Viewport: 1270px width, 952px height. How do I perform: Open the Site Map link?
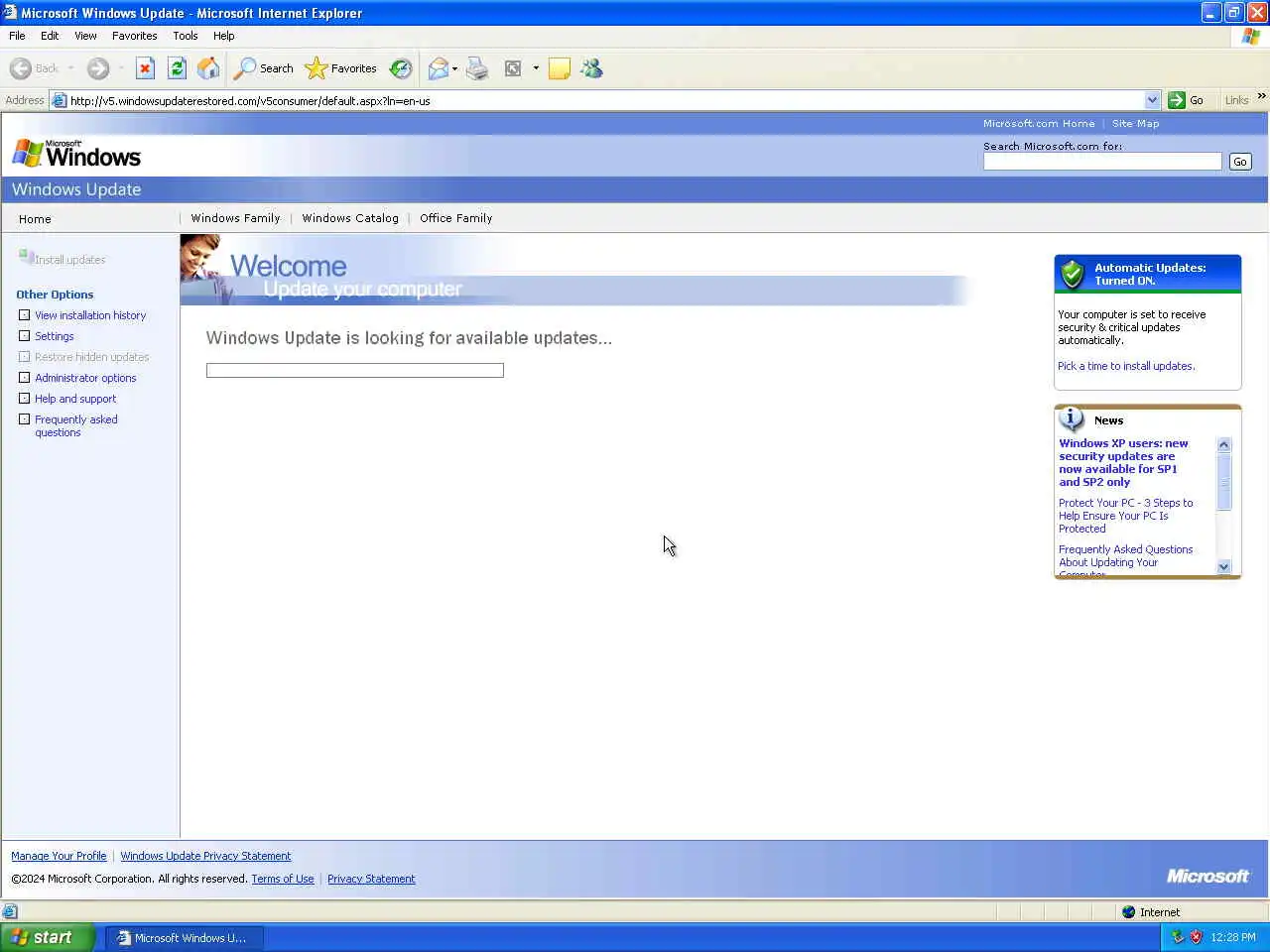pos(1135,124)
